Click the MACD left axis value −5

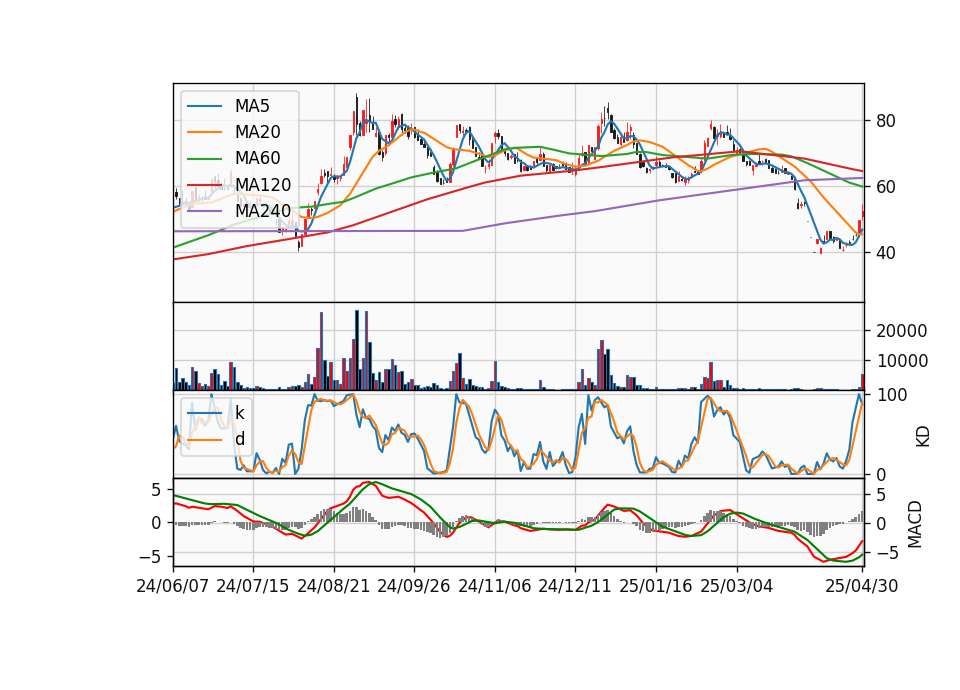point(150,557)
